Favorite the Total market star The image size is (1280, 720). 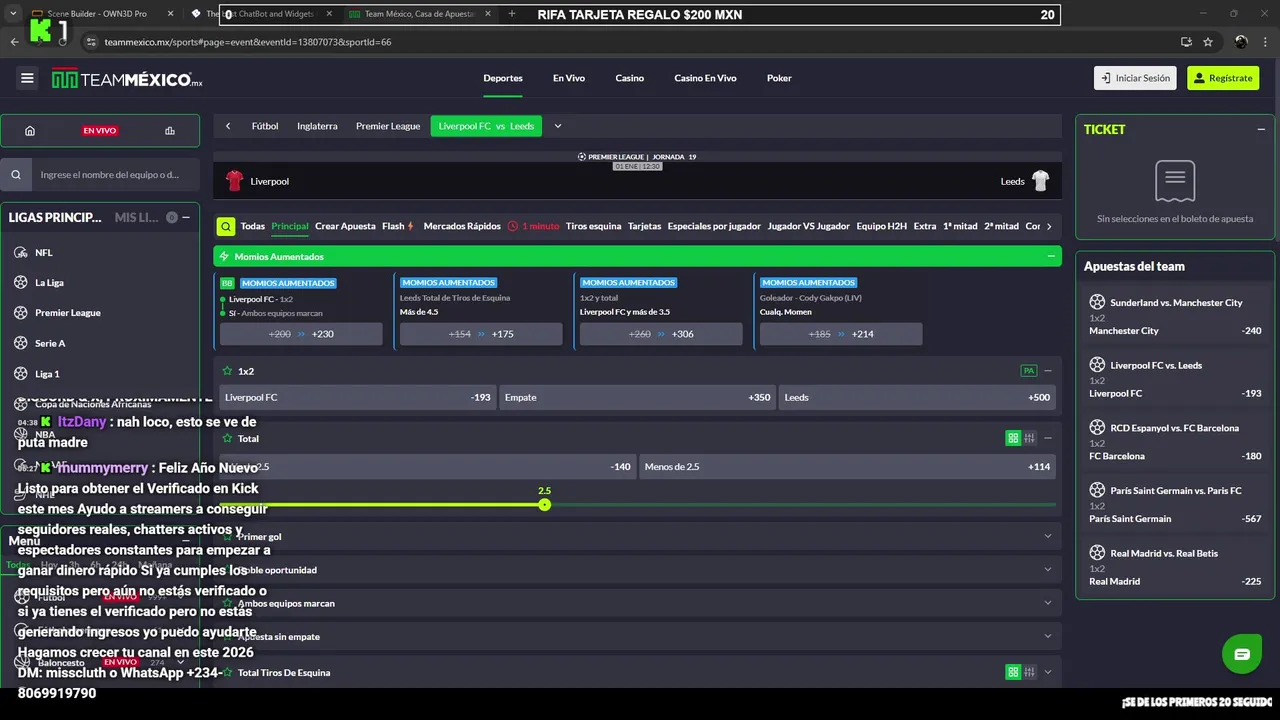tap(227, 438)
